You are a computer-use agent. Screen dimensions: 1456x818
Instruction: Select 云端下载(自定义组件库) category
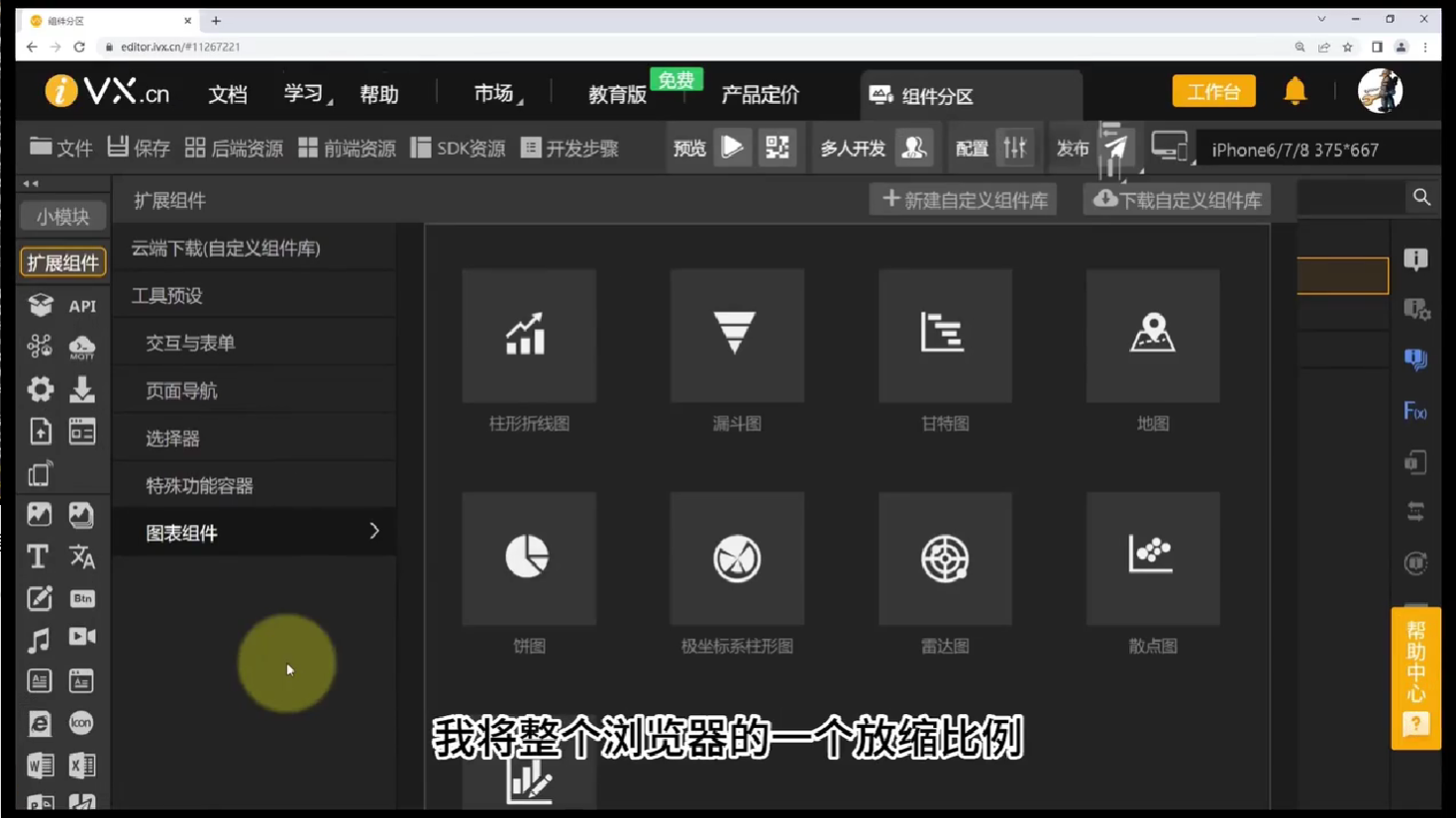pyautogui.click(x=255, y=248)
